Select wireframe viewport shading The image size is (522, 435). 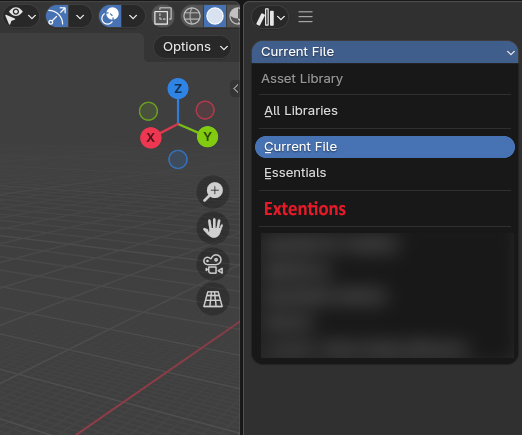pos(192,16)
